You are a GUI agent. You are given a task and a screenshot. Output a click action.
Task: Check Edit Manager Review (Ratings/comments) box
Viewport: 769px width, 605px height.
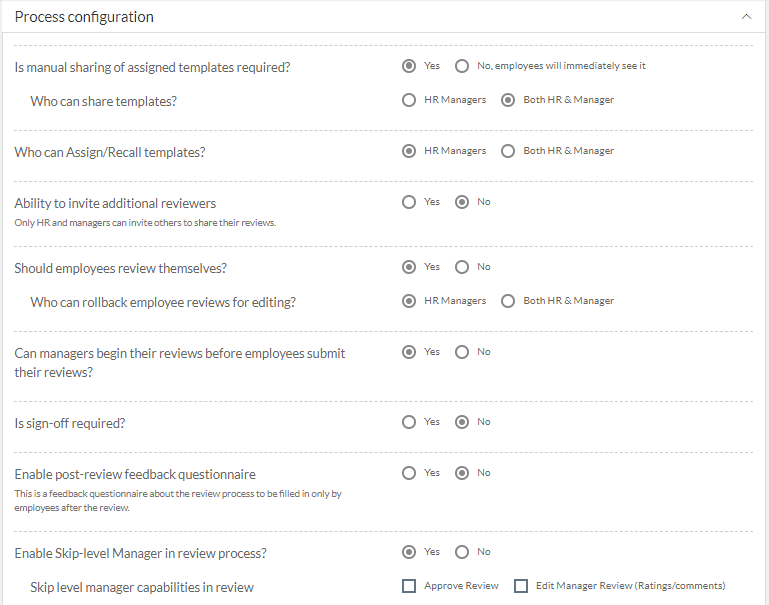pos(521,586)
